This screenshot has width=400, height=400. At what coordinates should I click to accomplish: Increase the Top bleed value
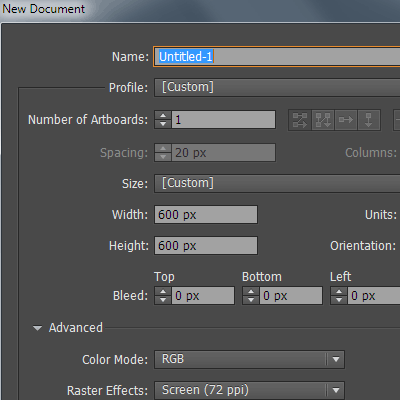tap(163, 291)
